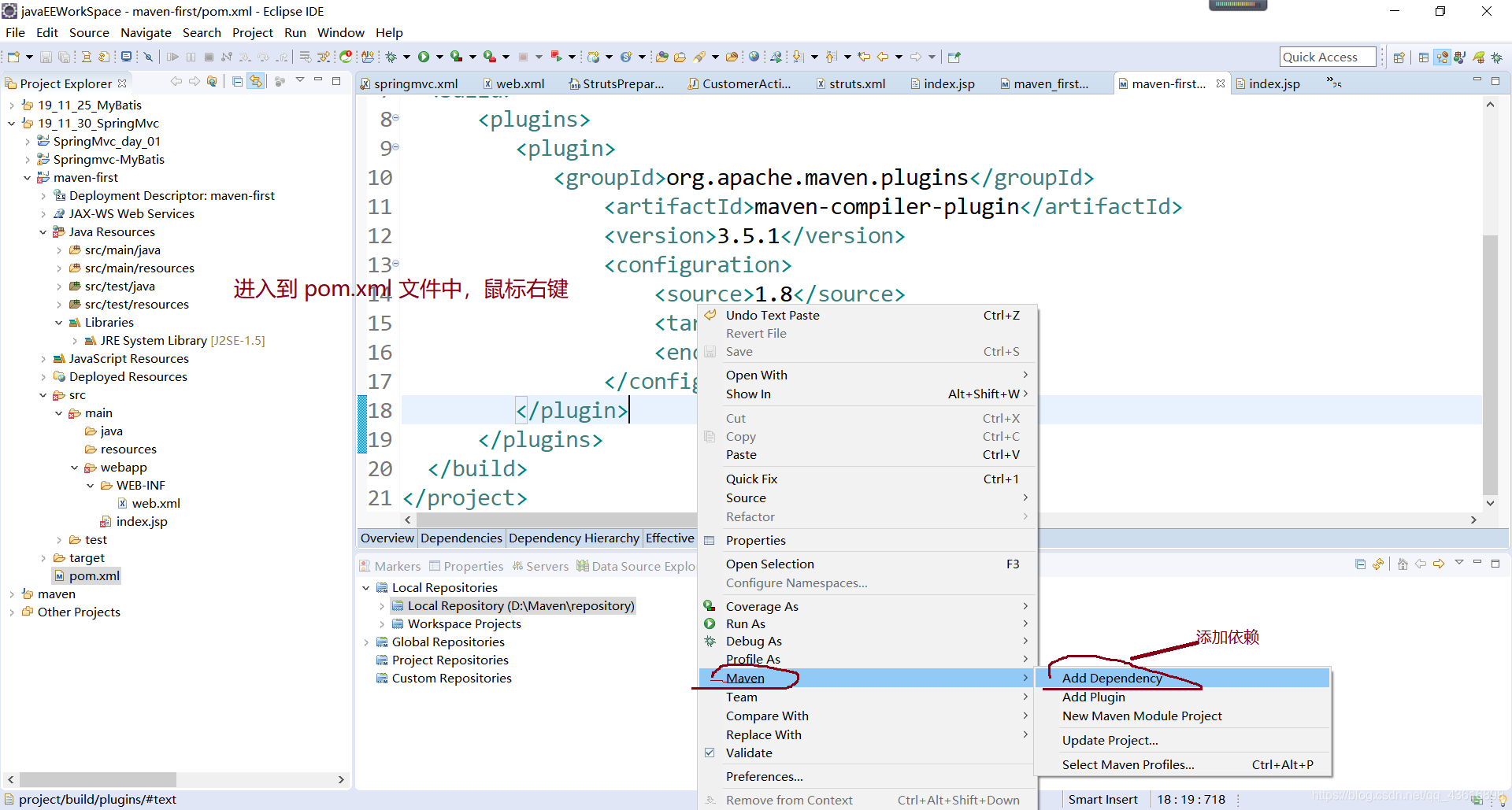This screenshot has height=810, width=1512.
Task: Collapse the Java Resources node
Action: pyautogui.click(x=43, y=232)
